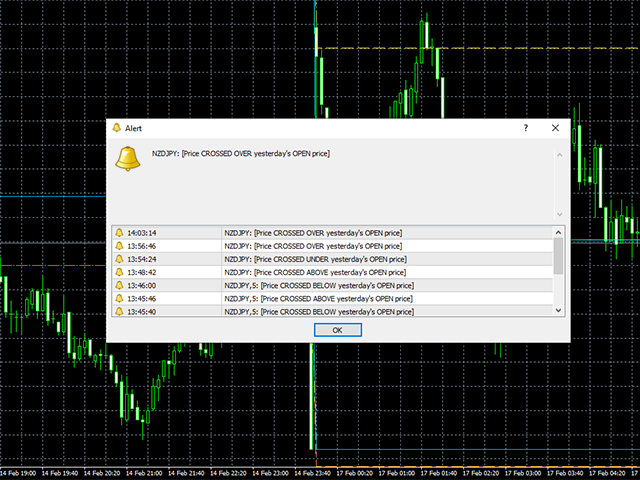Click the bell icon of the 13:56:46 alert
The height and width of the screenshot is (480, 640).
(119, 246)
